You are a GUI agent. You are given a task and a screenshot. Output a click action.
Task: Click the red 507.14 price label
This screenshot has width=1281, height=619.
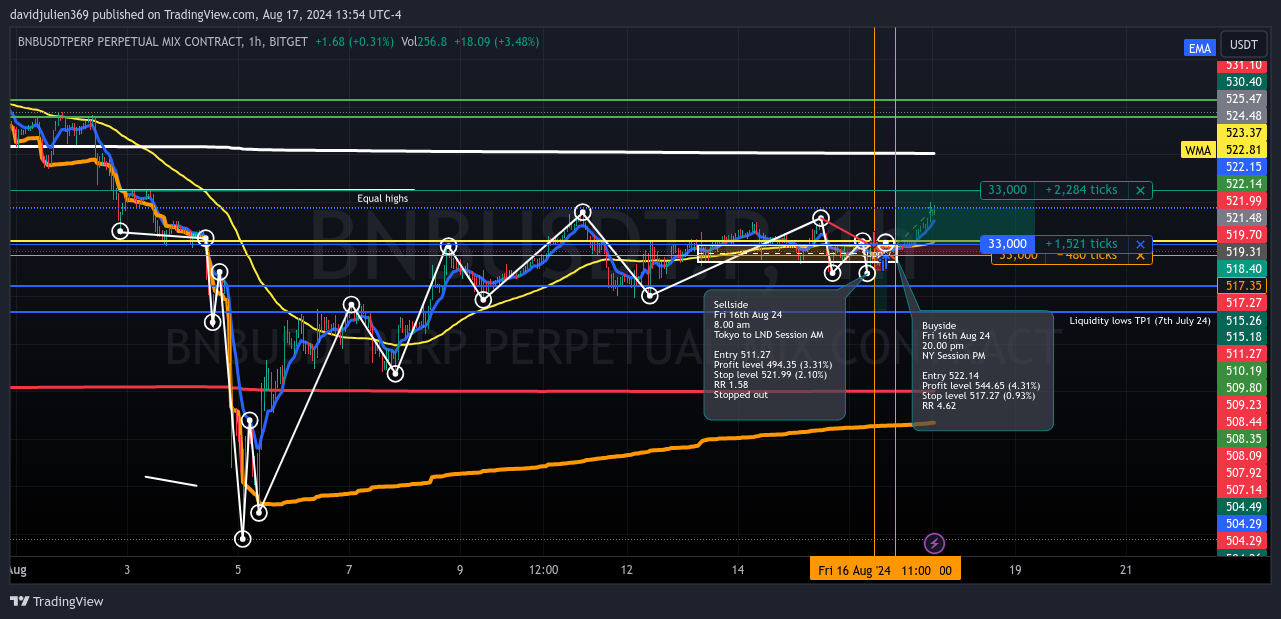point(1243,490)
